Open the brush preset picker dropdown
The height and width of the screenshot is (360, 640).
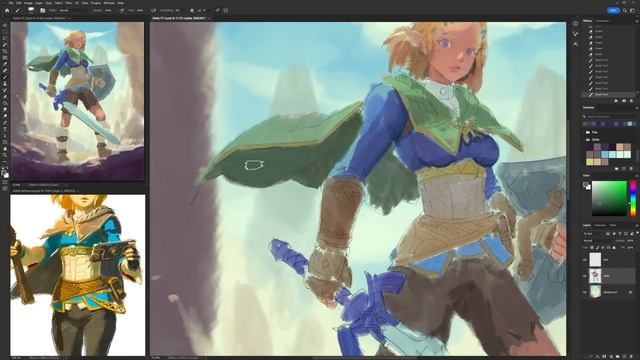tap(31, 10)
